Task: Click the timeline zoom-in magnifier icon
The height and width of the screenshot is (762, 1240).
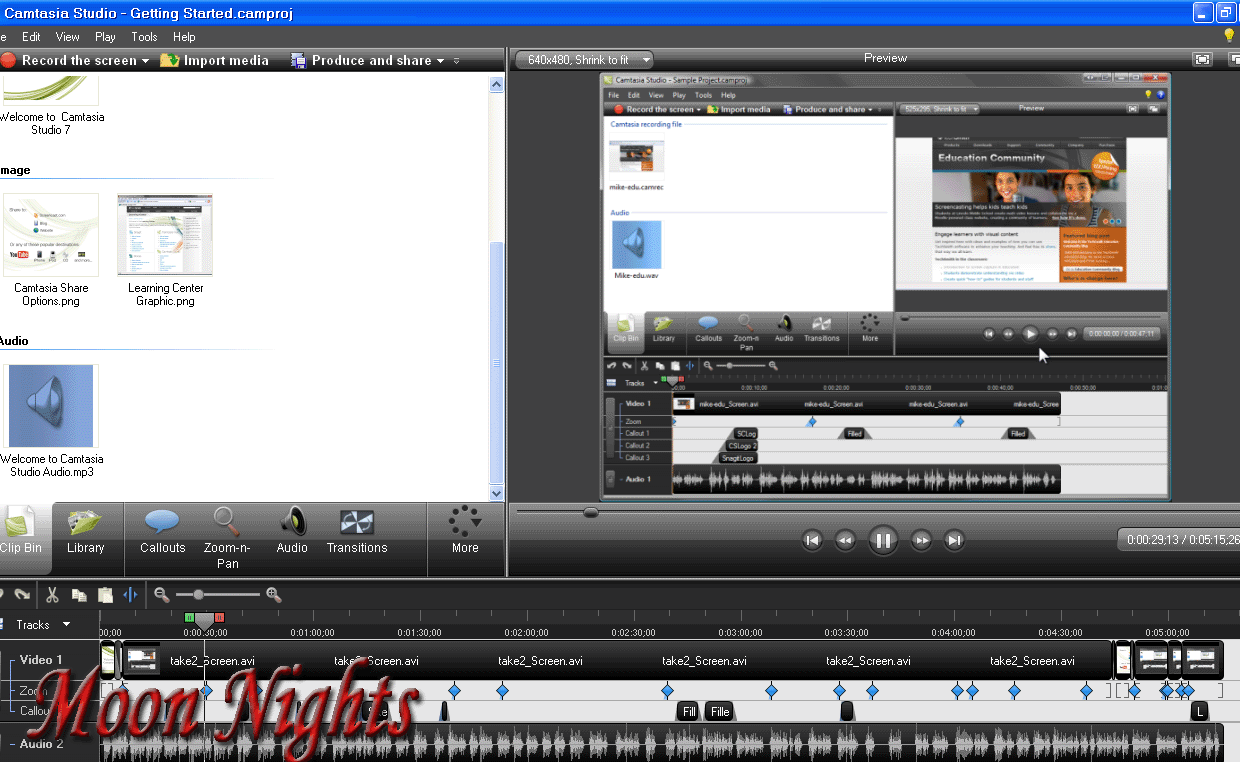Action: (273, 595)
